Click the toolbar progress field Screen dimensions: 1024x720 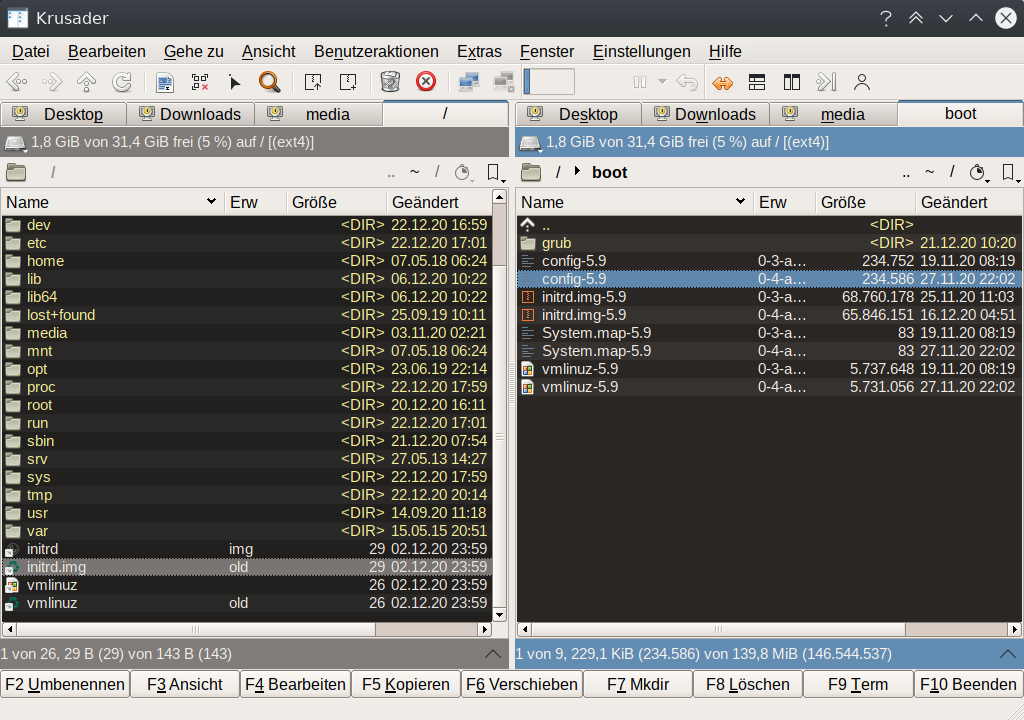coord(549,82)
